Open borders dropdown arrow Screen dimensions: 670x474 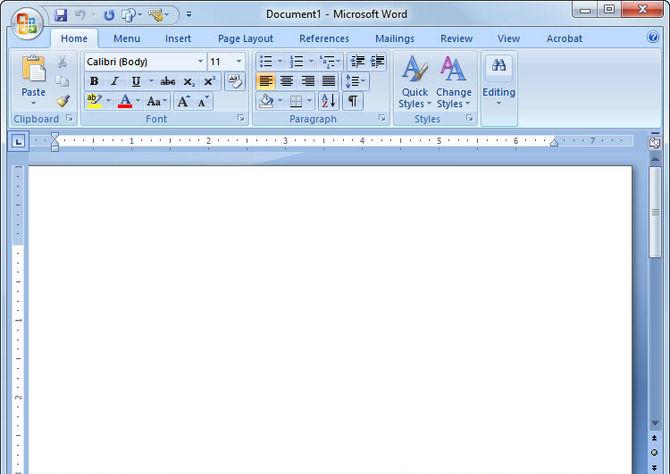(309, 101)
